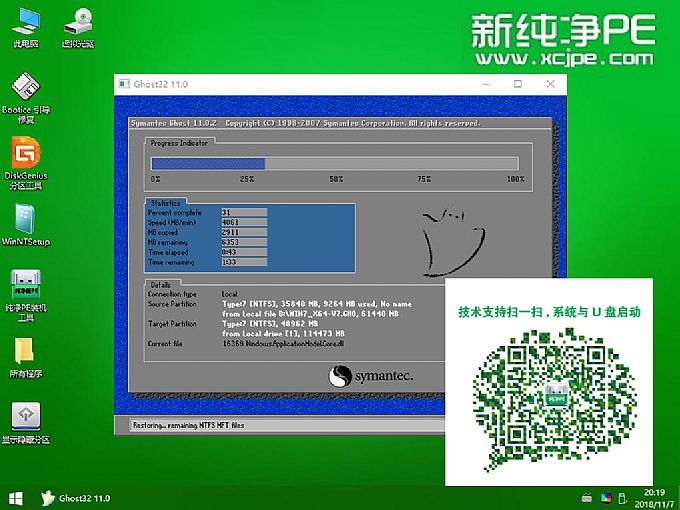Open the 此电脑 desktop icon
The height and width of the screenshot is (510, 680).
tap(26, 27)
